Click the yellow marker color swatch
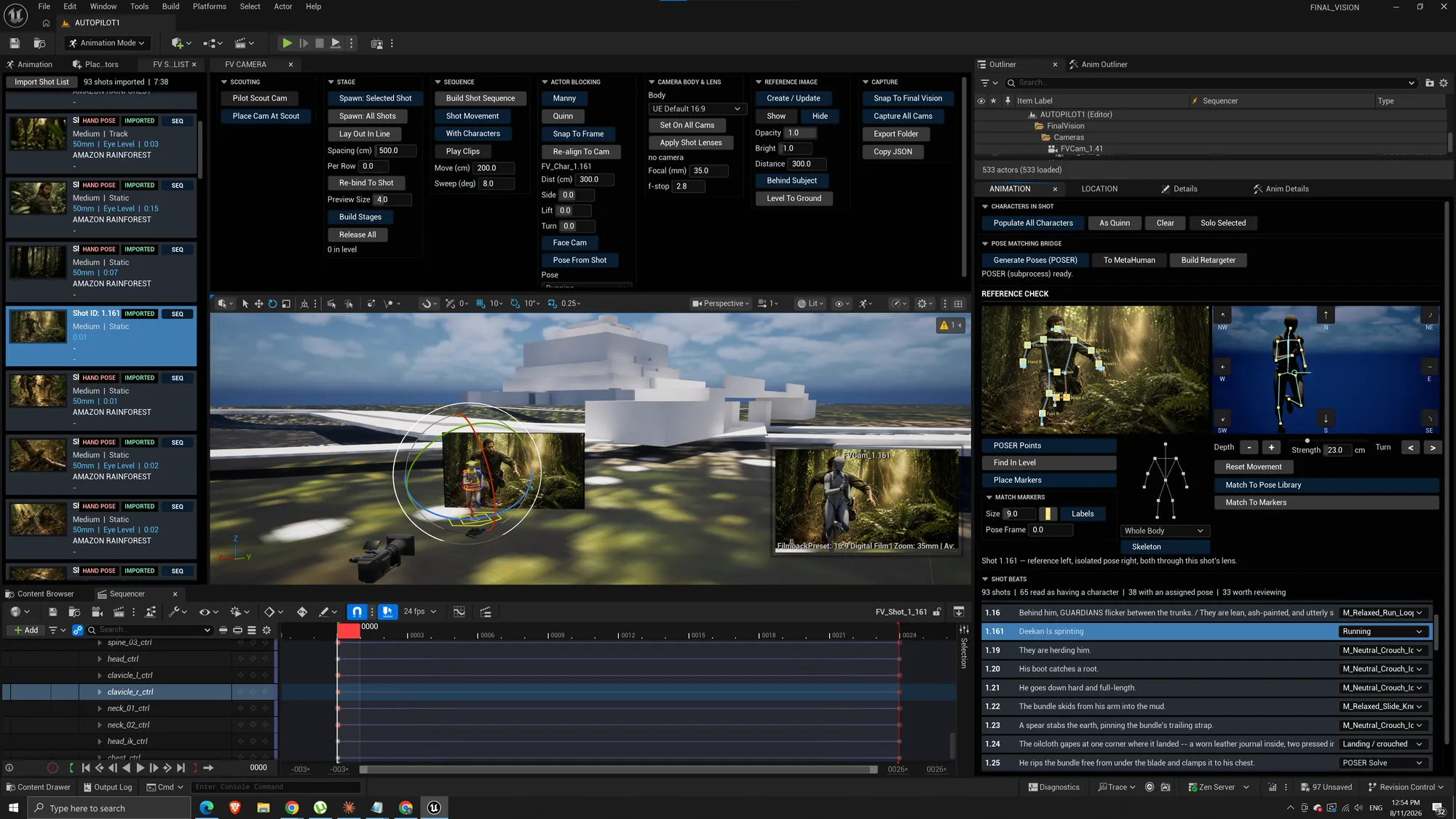Screen dimensions: 1456x819 click(1048, 514)
